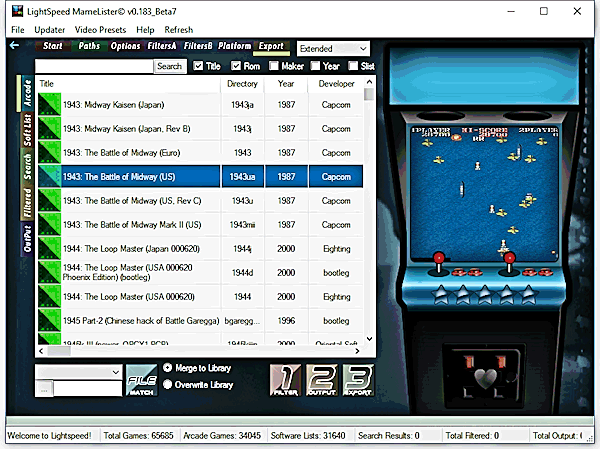Click the icon for 1943 Battle of Midway (US, Rev C)
The height and width of the screenshot is (449, 600).
pyautogui.click(x=49, y=201)
